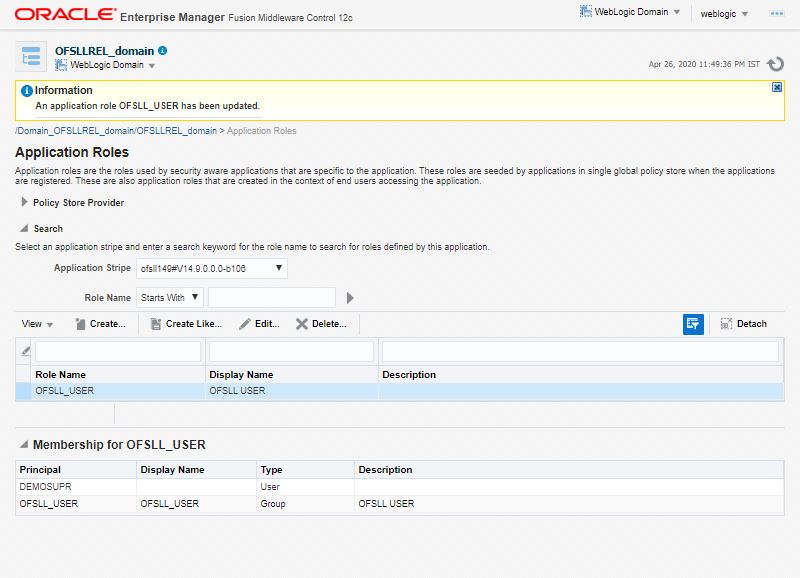
Task: Open the View menu in table toolbar
Action: (x=37, y=323)
